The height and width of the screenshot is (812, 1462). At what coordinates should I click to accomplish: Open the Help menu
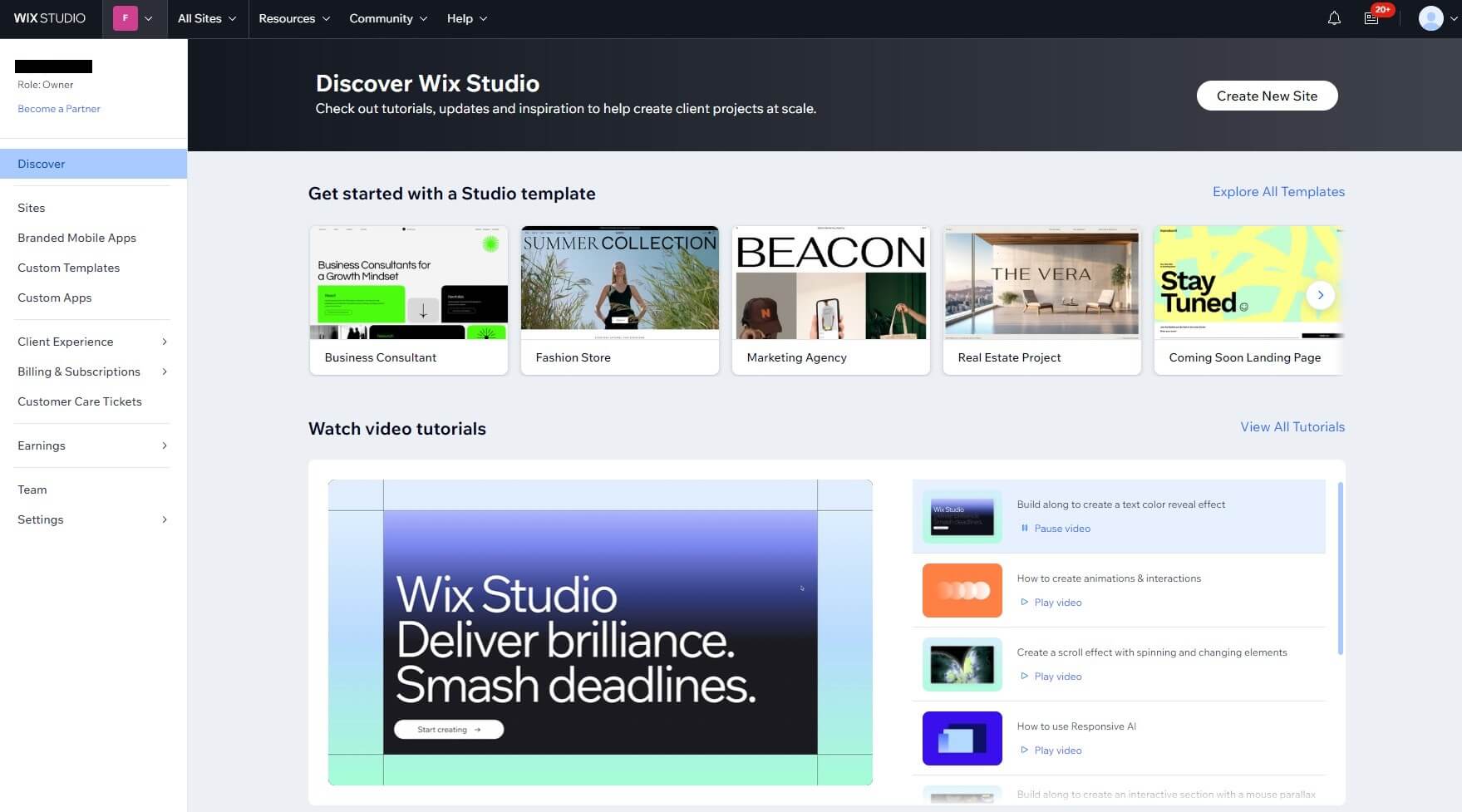[467, 18]
